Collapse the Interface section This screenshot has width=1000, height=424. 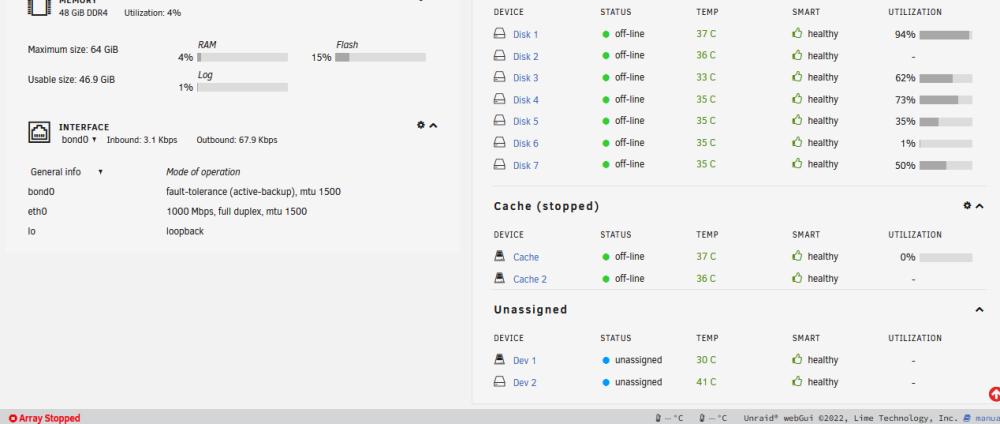pos(434,126)
